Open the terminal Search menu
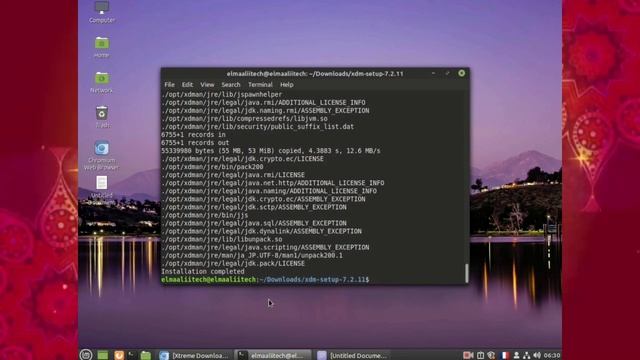 pos(231,84)
